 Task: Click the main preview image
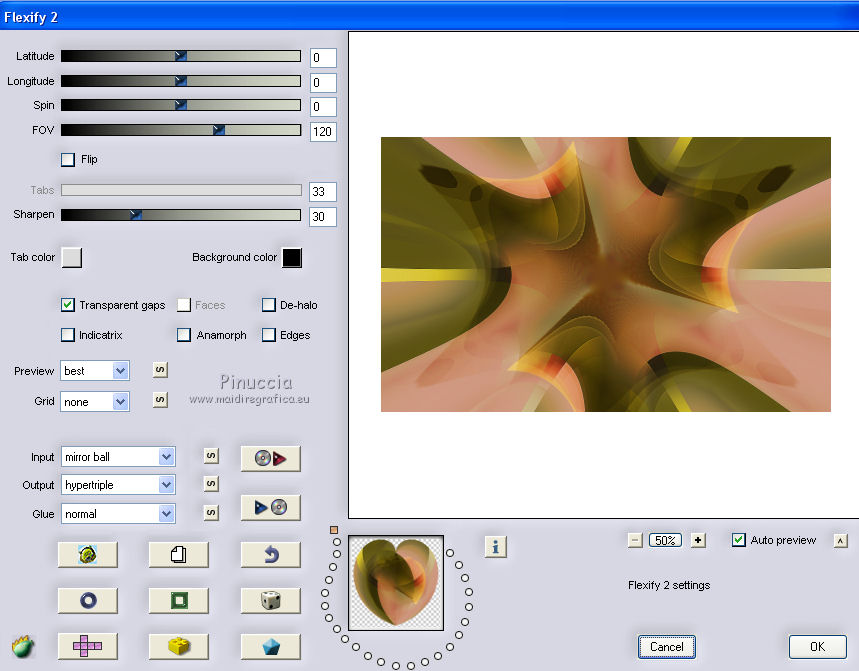[606, 274]
